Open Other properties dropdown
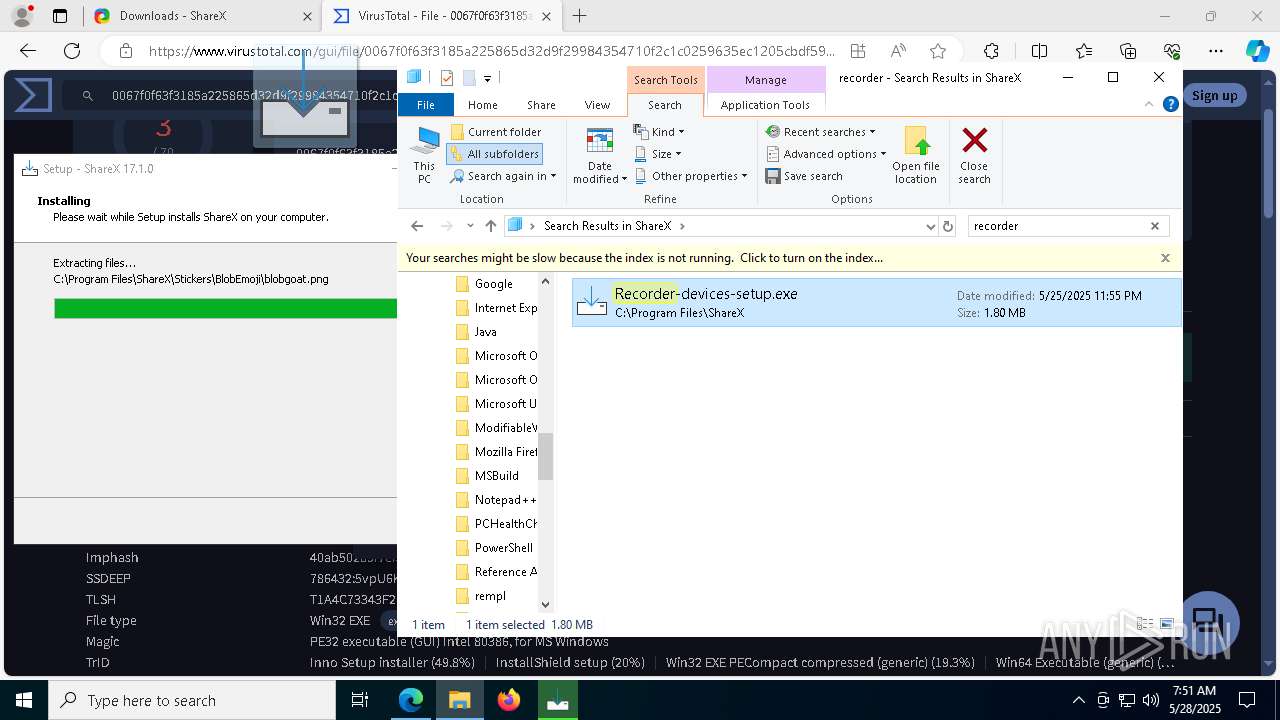Viewport: 1280px width, 720px height. (691, 176)
